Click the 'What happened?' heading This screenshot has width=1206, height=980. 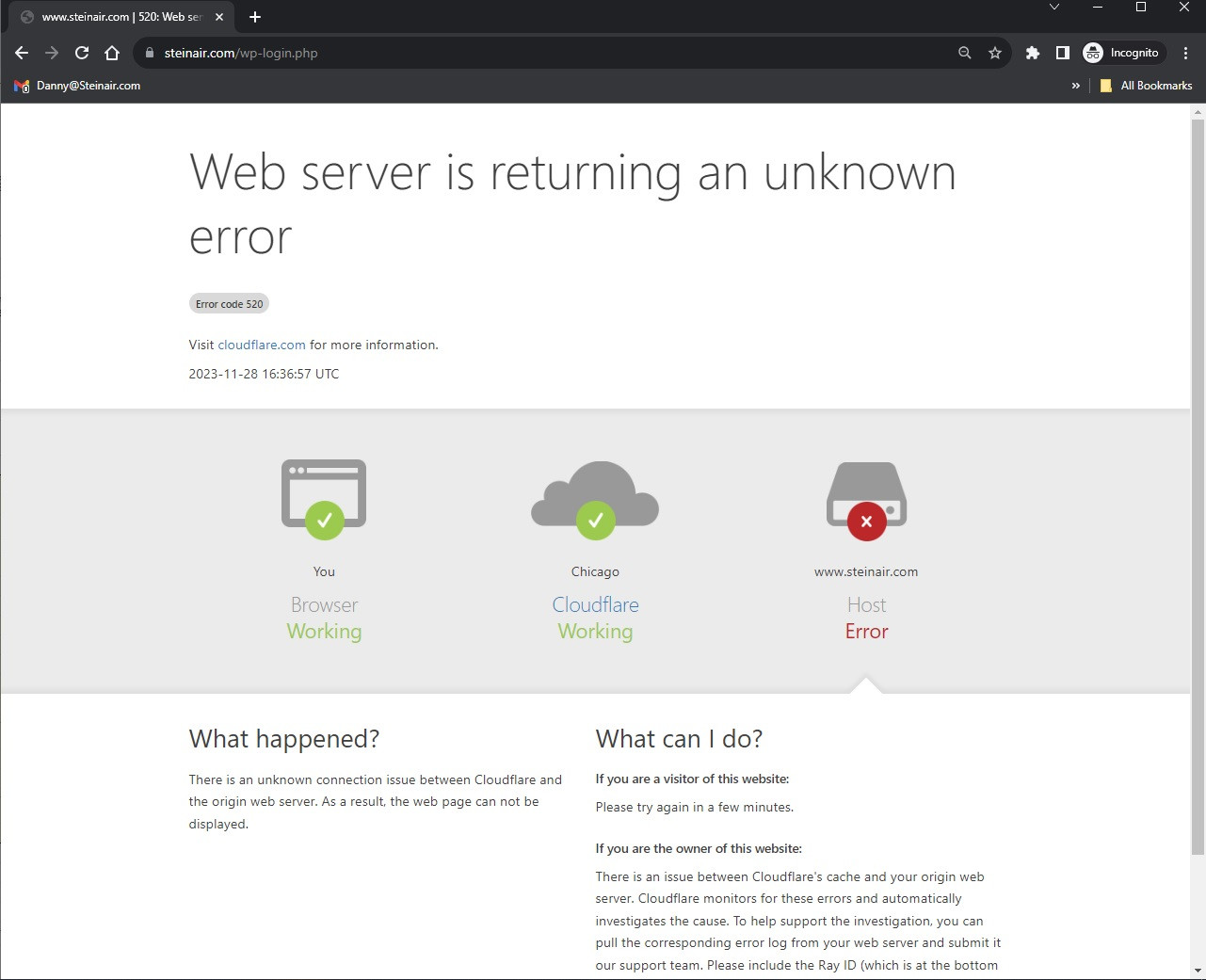(x=284, y=739)
